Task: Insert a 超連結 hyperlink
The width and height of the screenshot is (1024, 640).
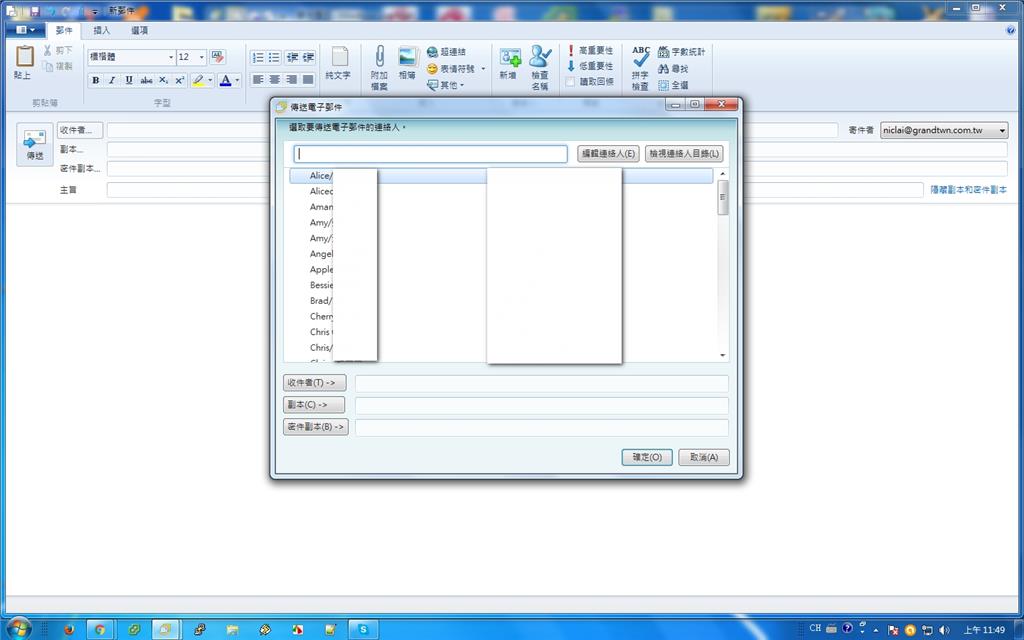Action: click(x=447, y=52)
